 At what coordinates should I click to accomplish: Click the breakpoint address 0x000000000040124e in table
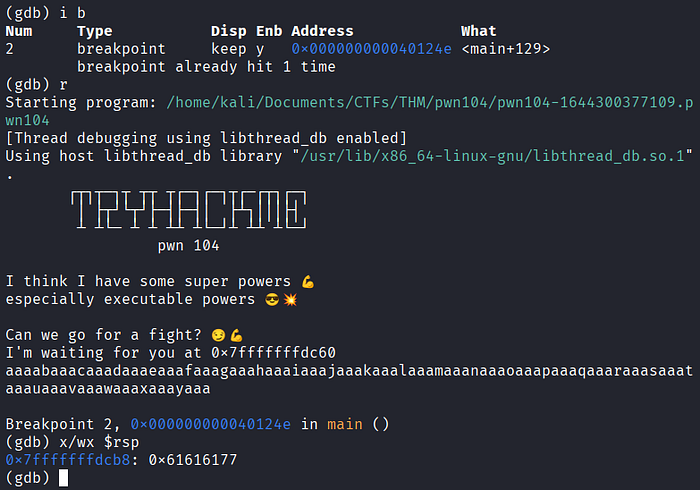pos(371,49)
